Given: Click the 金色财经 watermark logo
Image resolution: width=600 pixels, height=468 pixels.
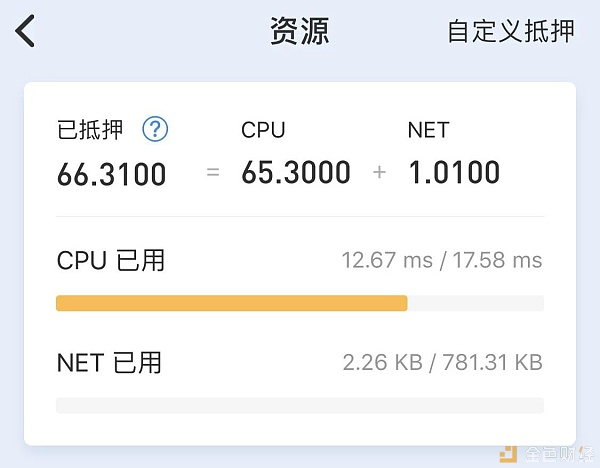Looking at the screenshot, I should click(548, 454).
